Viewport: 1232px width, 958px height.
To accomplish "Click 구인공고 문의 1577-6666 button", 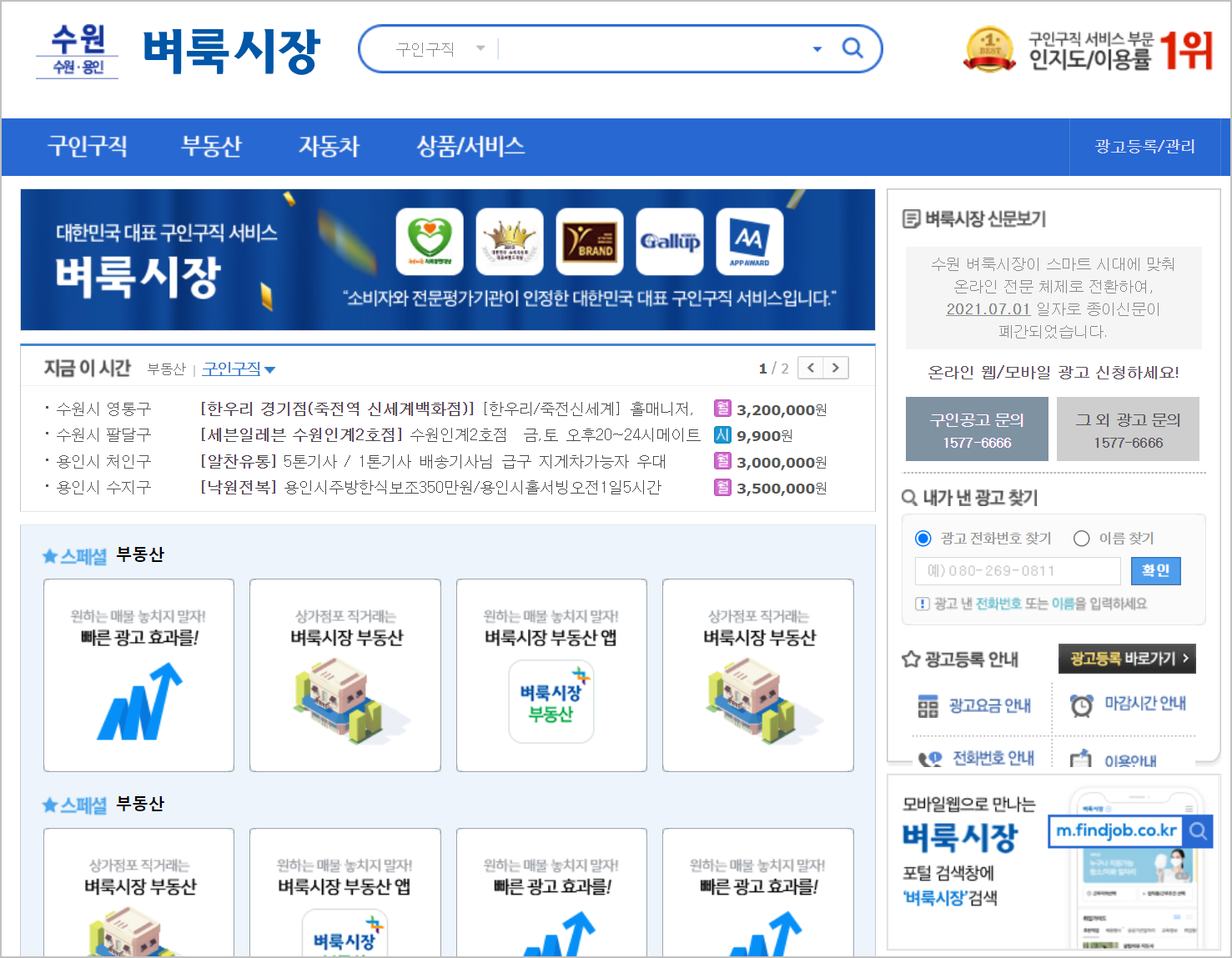I will [977, 429].
